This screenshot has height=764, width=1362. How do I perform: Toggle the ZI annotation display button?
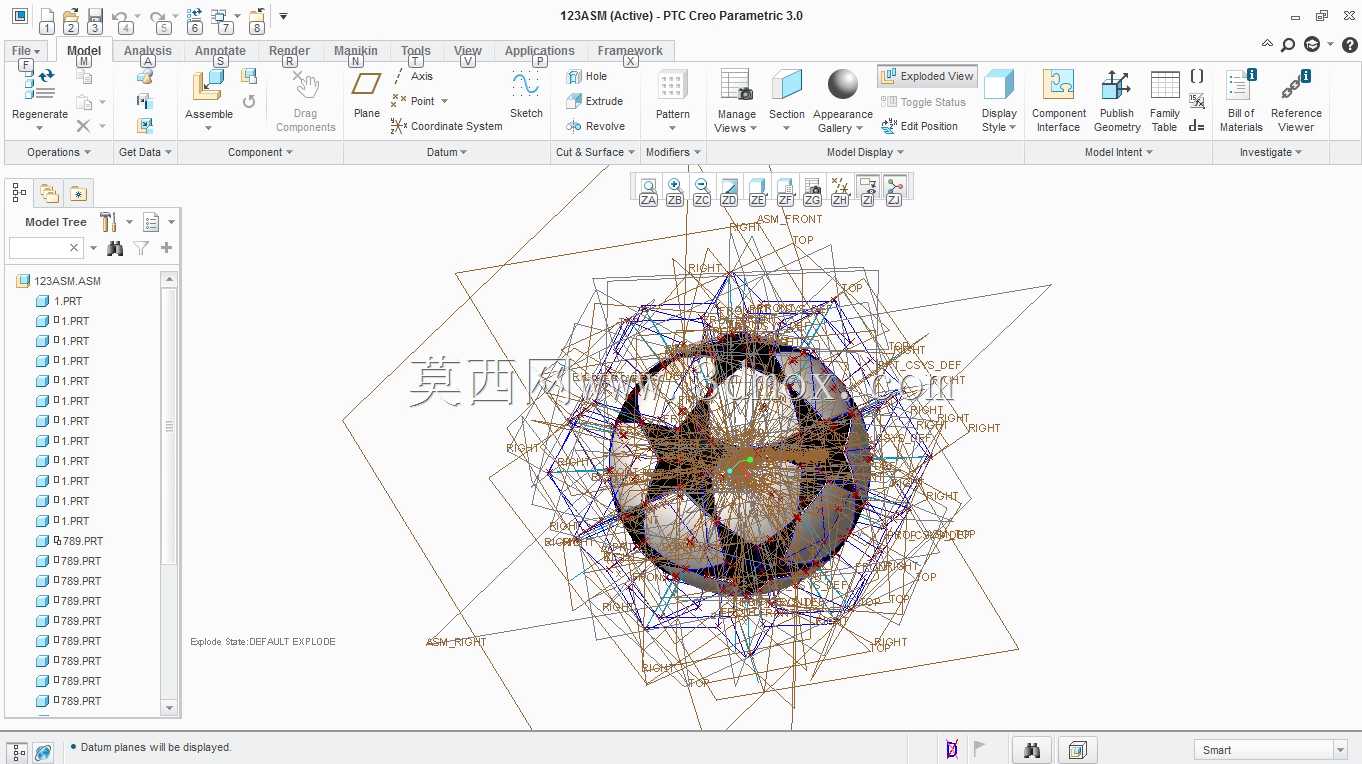[x=867, y=186]
